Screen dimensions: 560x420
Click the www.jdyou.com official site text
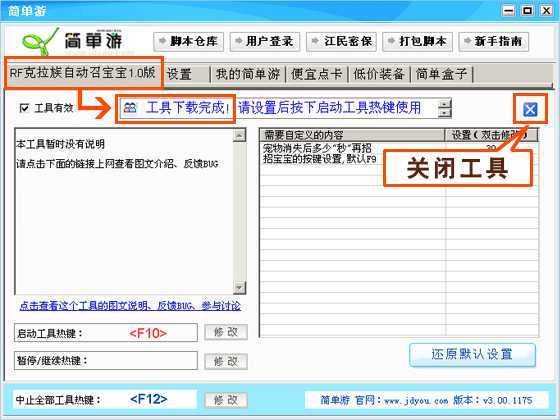pyautogui.click(x=416, y=401)
